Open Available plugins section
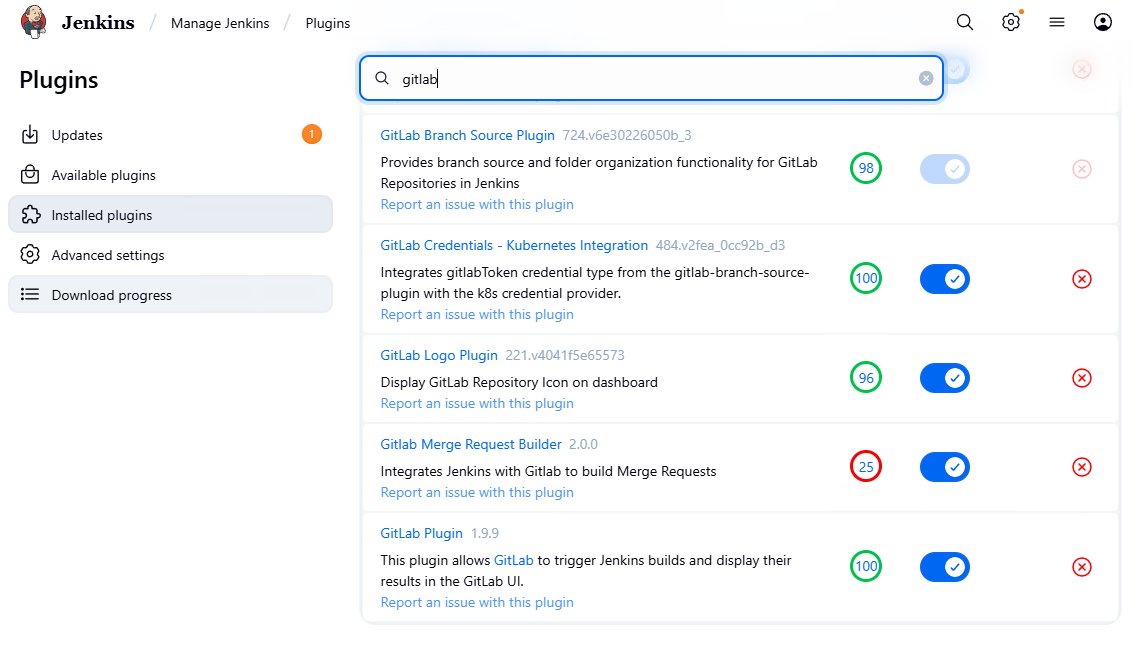The width and height of the screenshot is (1136, 647). [x=104, y=175]
